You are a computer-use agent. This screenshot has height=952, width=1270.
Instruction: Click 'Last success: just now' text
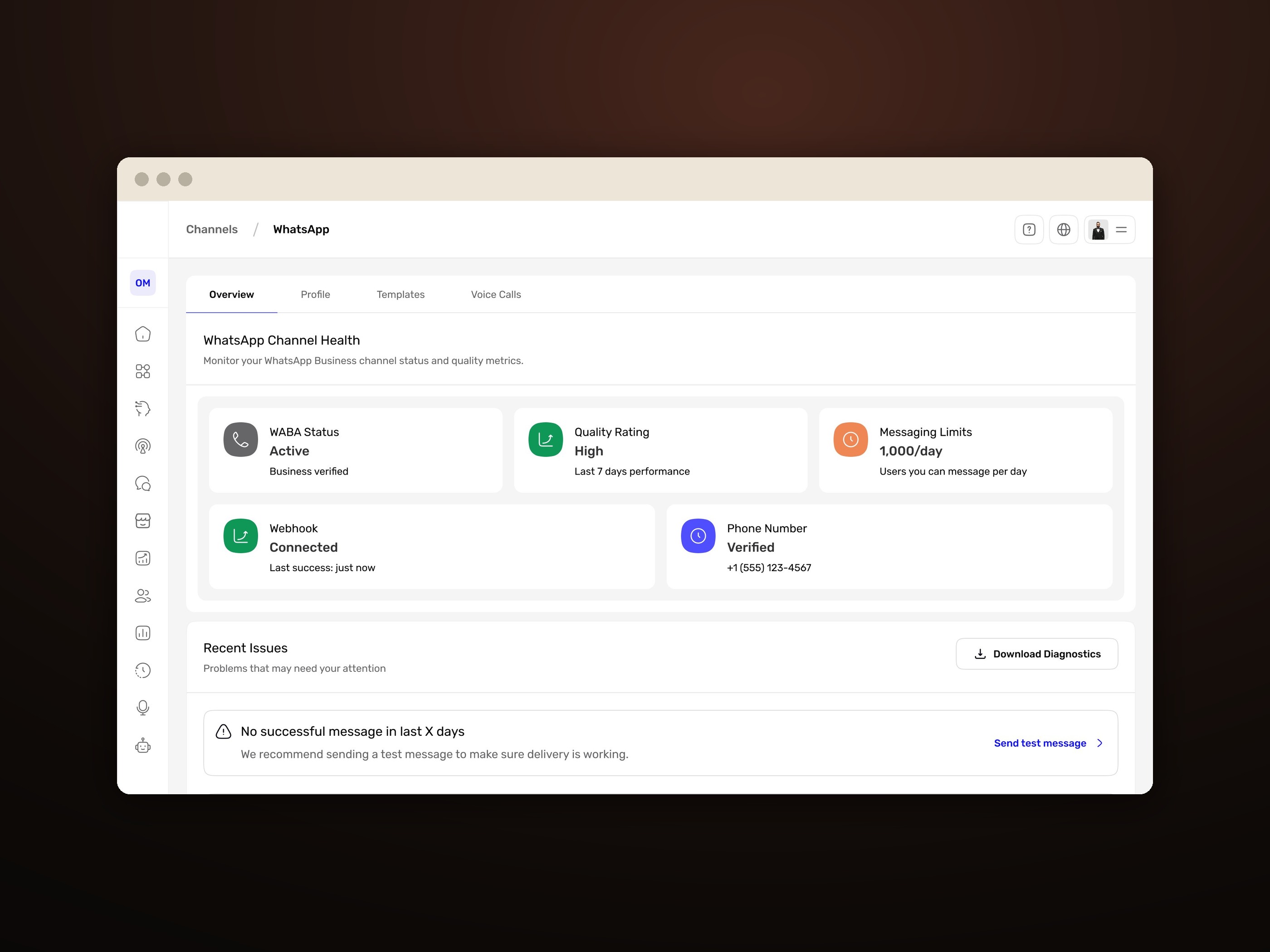(x=322, y=568)
